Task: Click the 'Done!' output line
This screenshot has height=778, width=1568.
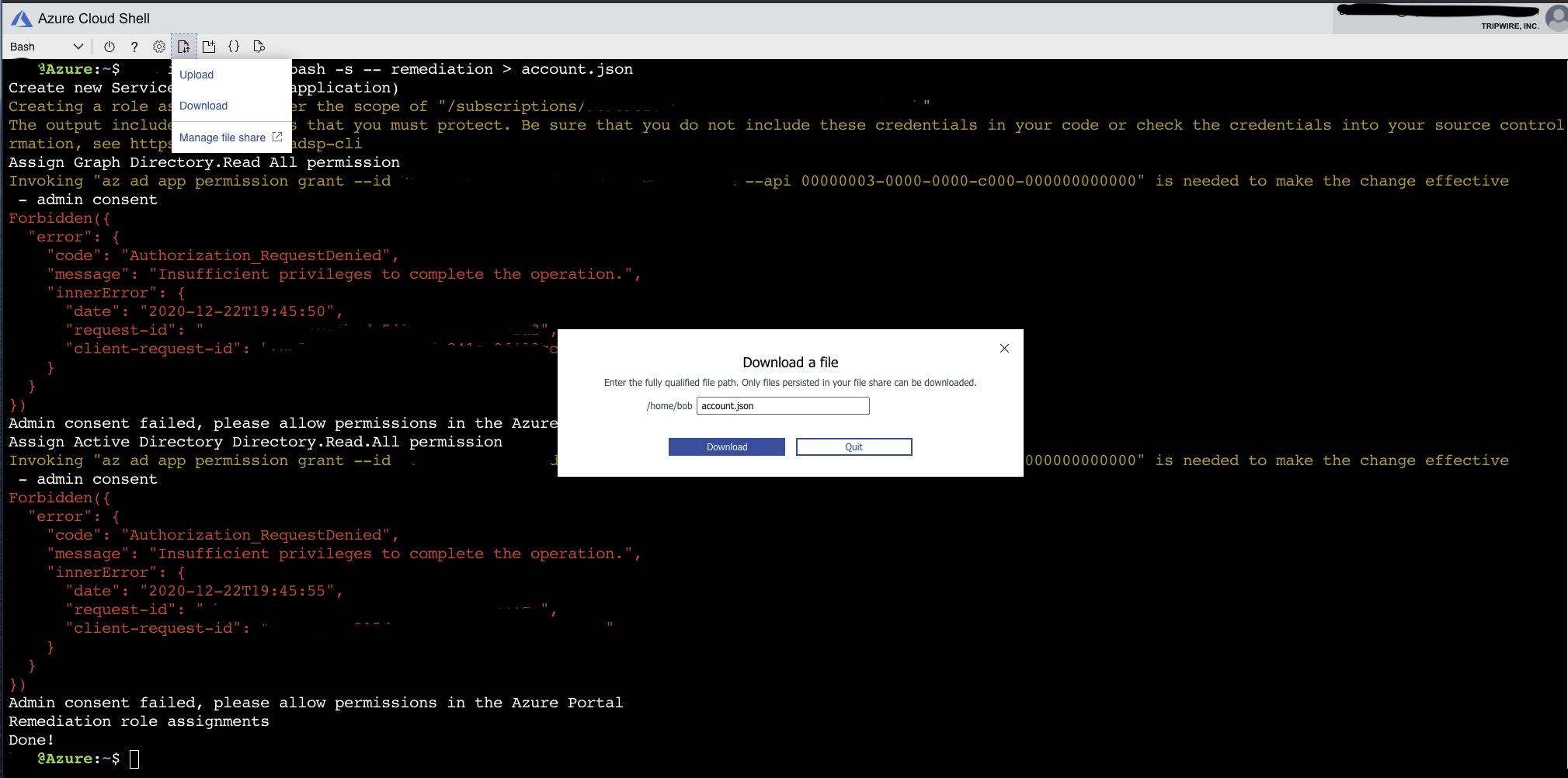Action: pos(32,740)
